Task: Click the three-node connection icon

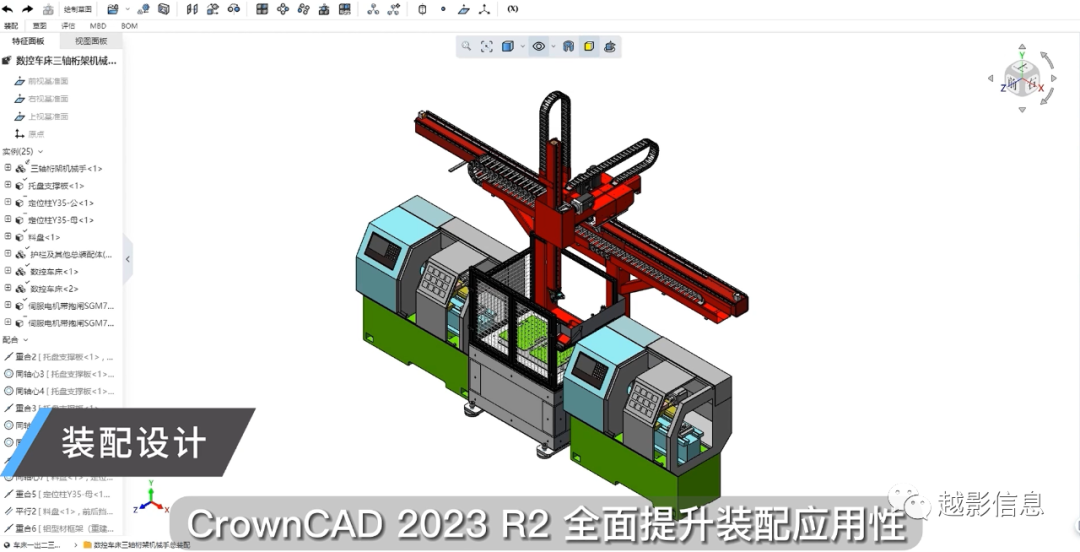Action: [373, 9]
